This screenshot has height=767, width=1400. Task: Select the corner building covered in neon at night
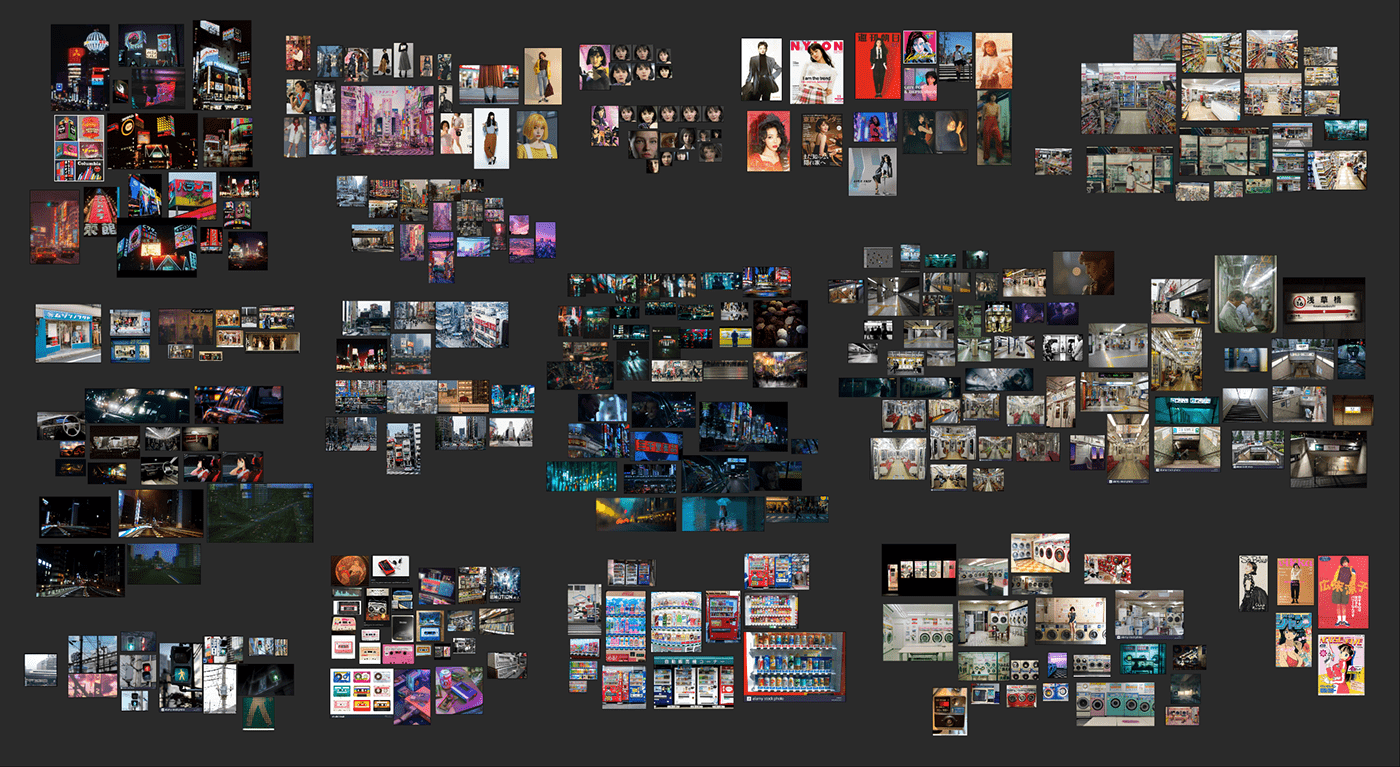222,64
